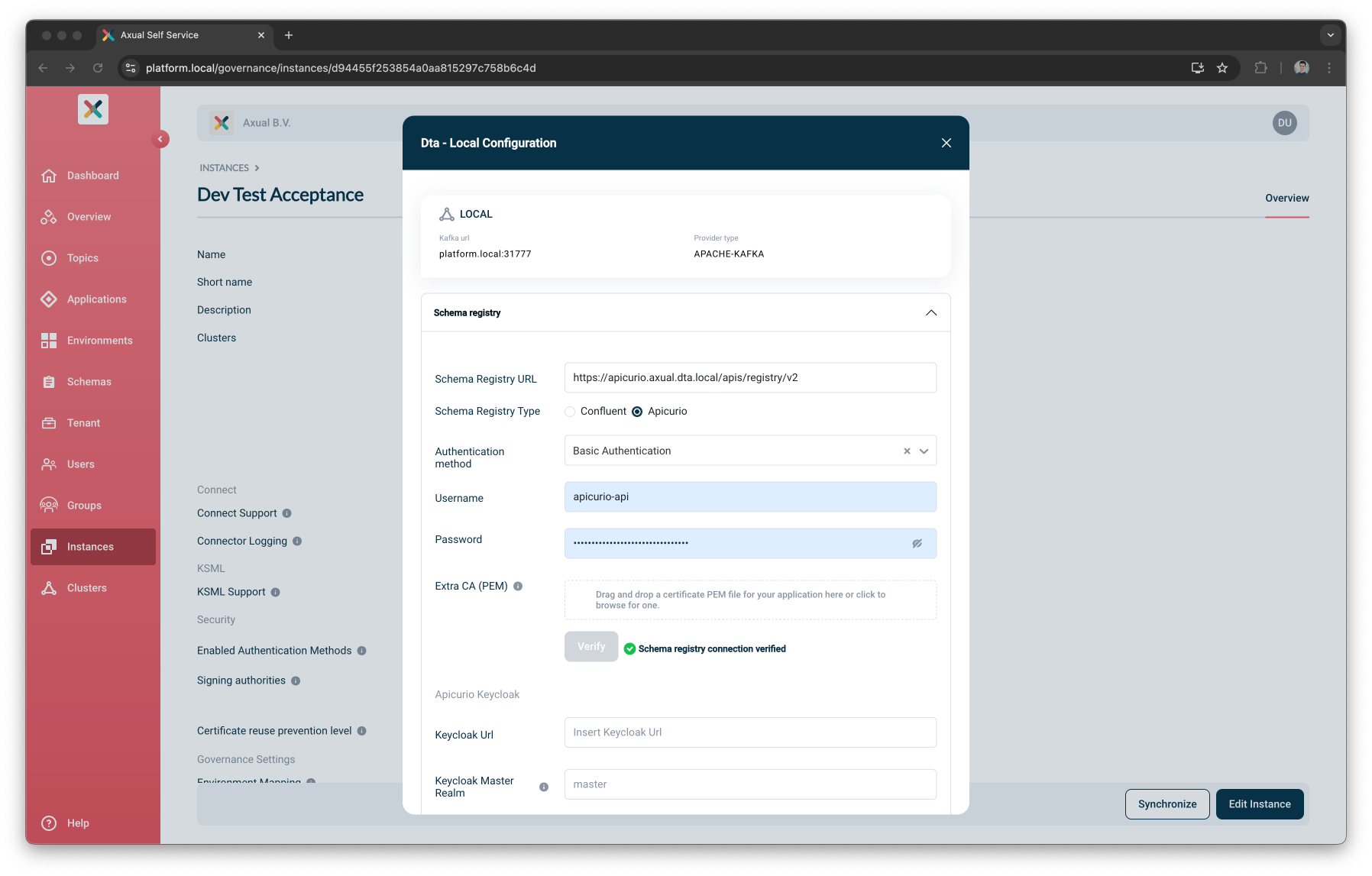
Task: Open a new browser tab
Action: pos(289,35)
